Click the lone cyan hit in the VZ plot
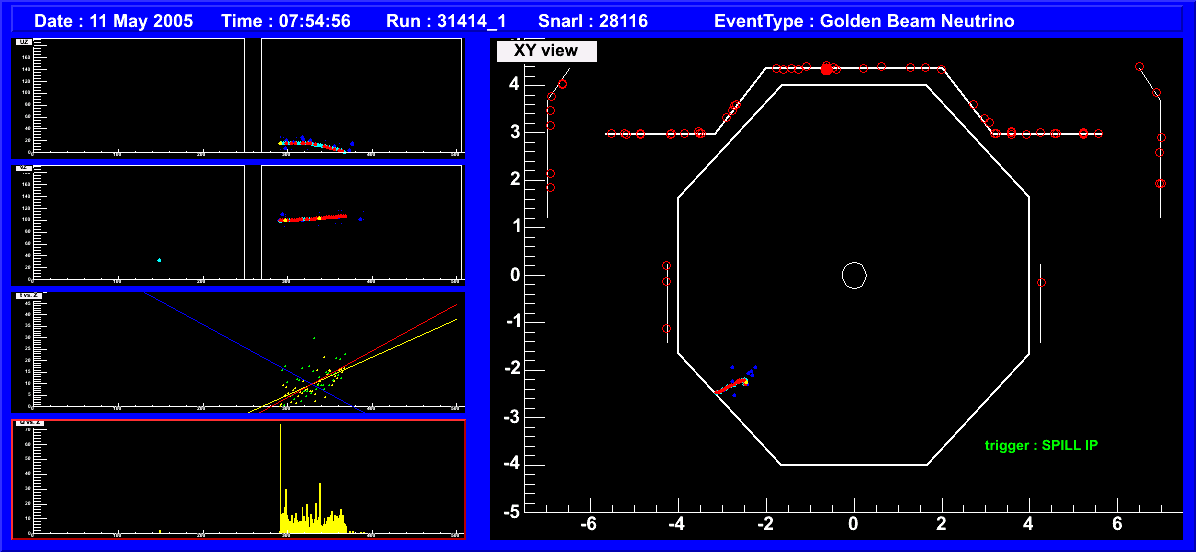This screenshot has width=1196, height=552. 159,260
